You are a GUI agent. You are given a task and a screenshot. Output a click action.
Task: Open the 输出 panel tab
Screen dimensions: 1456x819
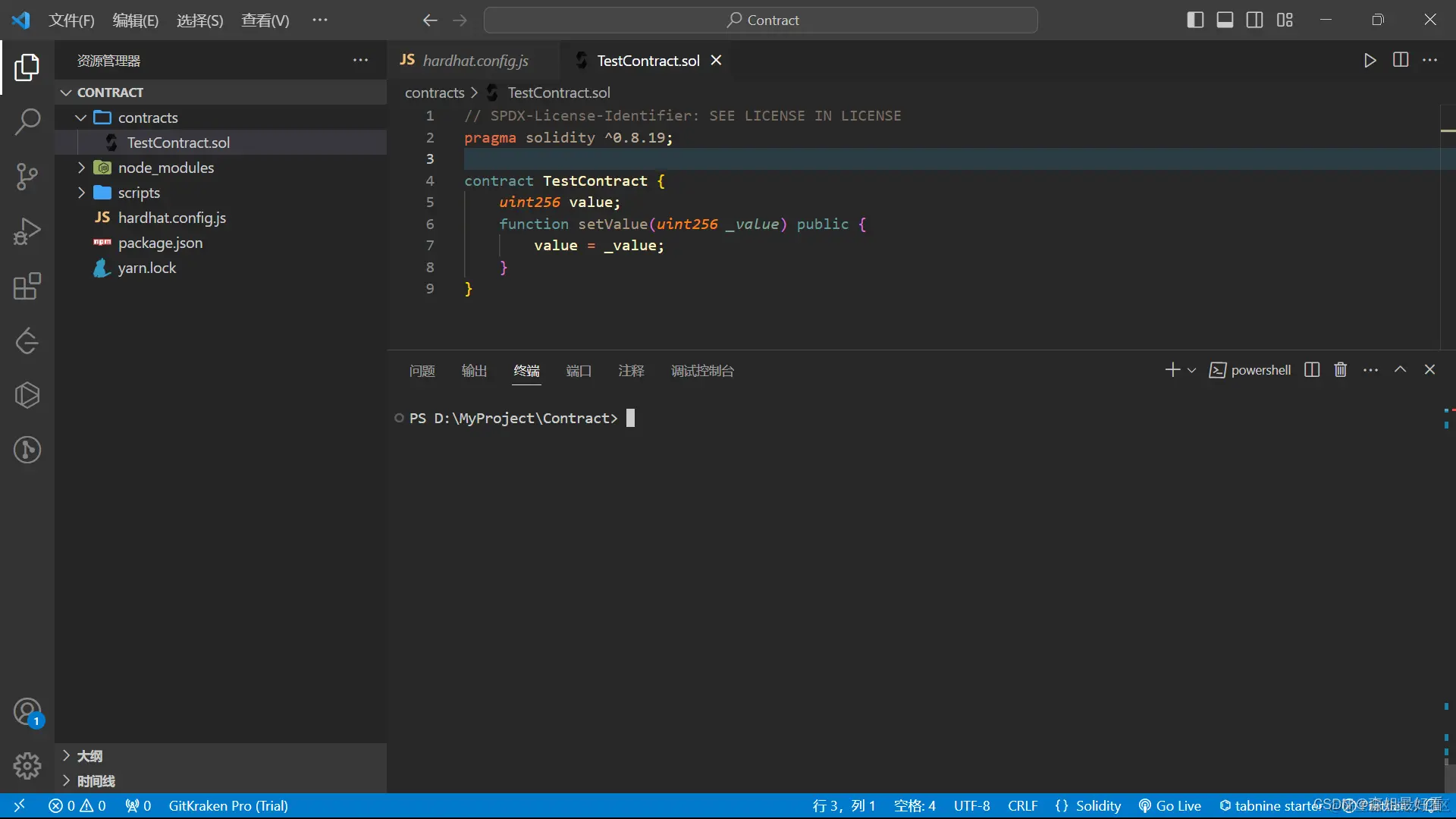coord(474,371)
